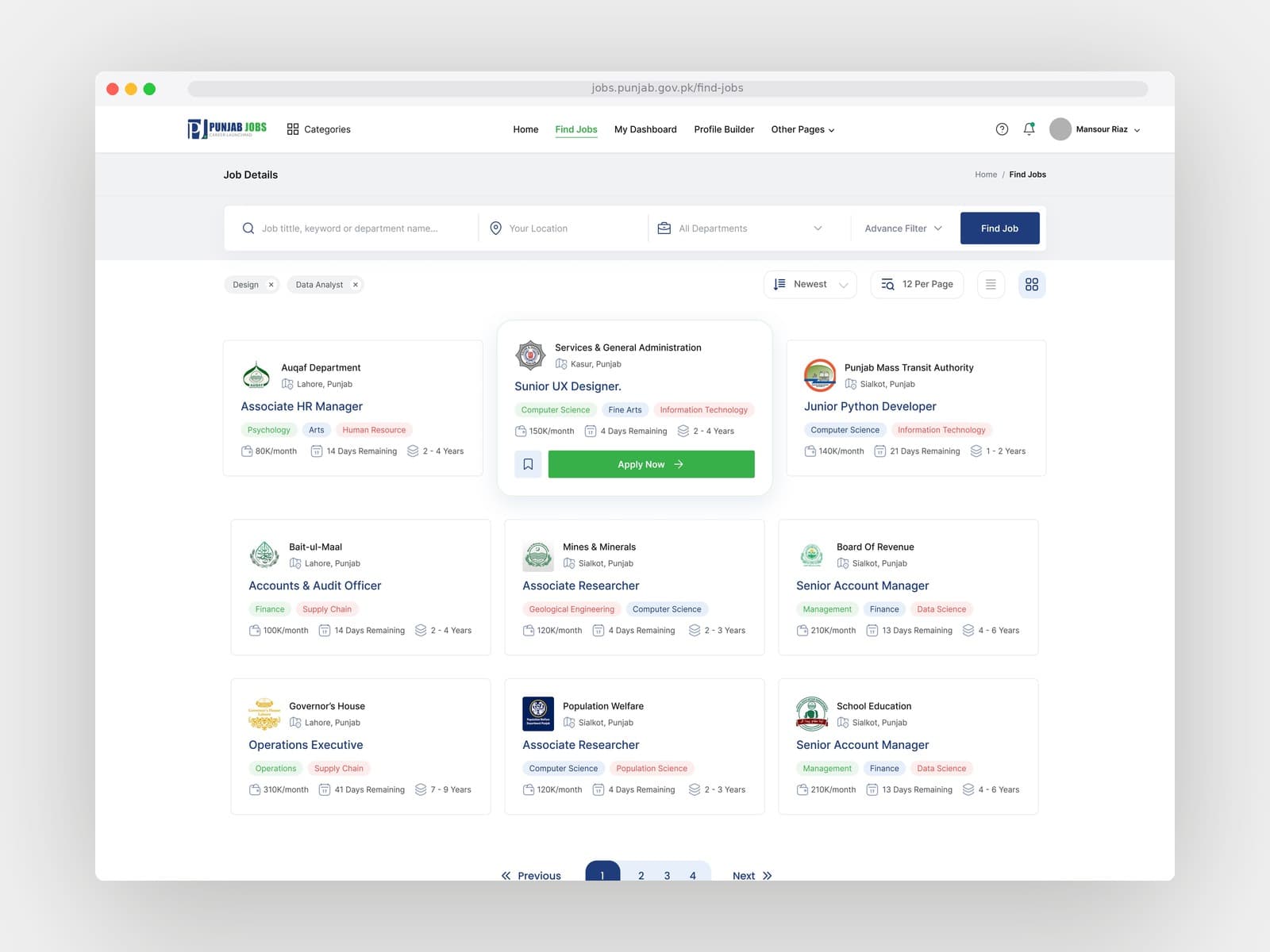1270x952 pixels.
Task: Click the Apply Now arrow icon
Action: [679, 464]
